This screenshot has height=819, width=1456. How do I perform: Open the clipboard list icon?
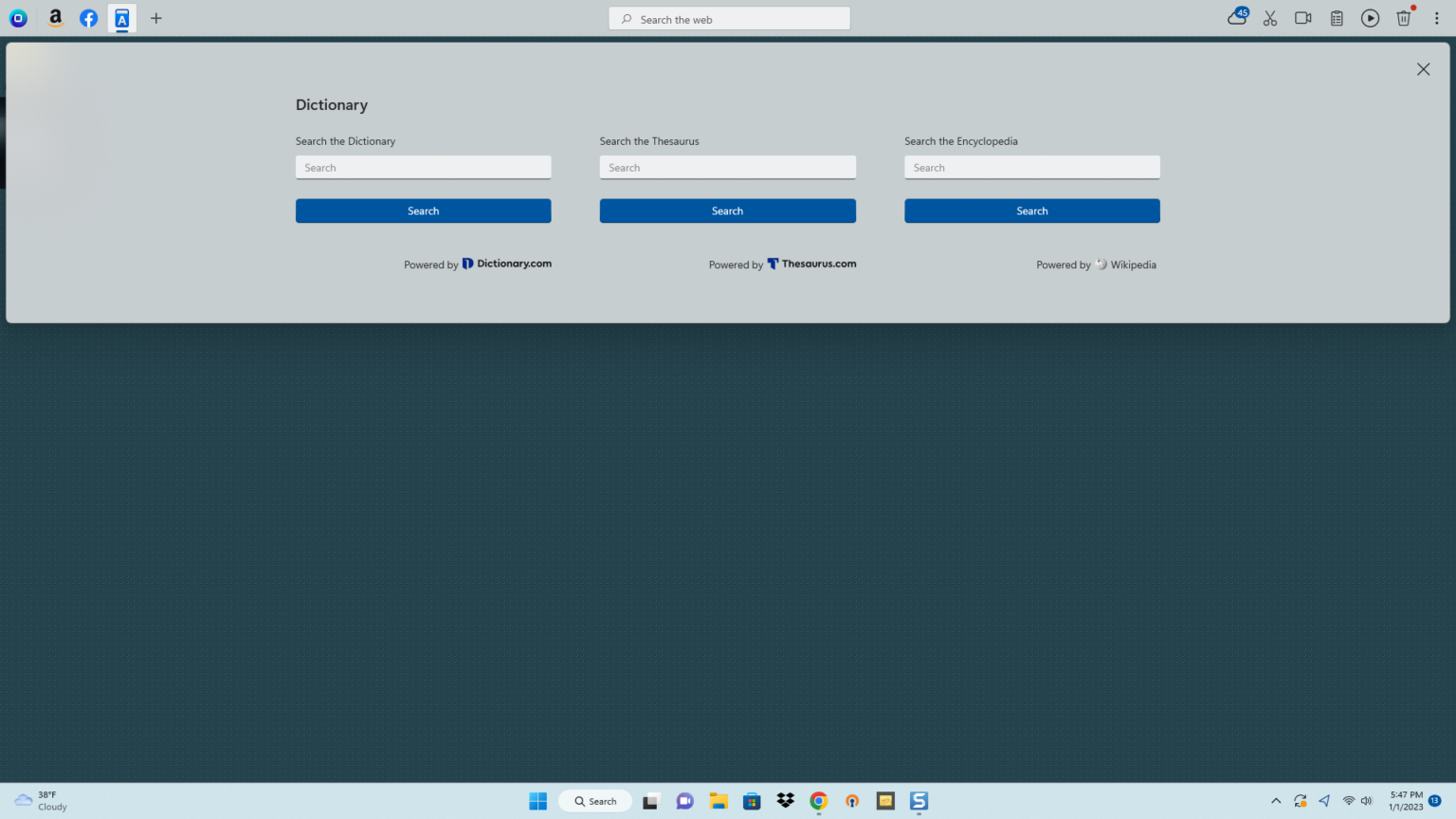pos(1337,18)
